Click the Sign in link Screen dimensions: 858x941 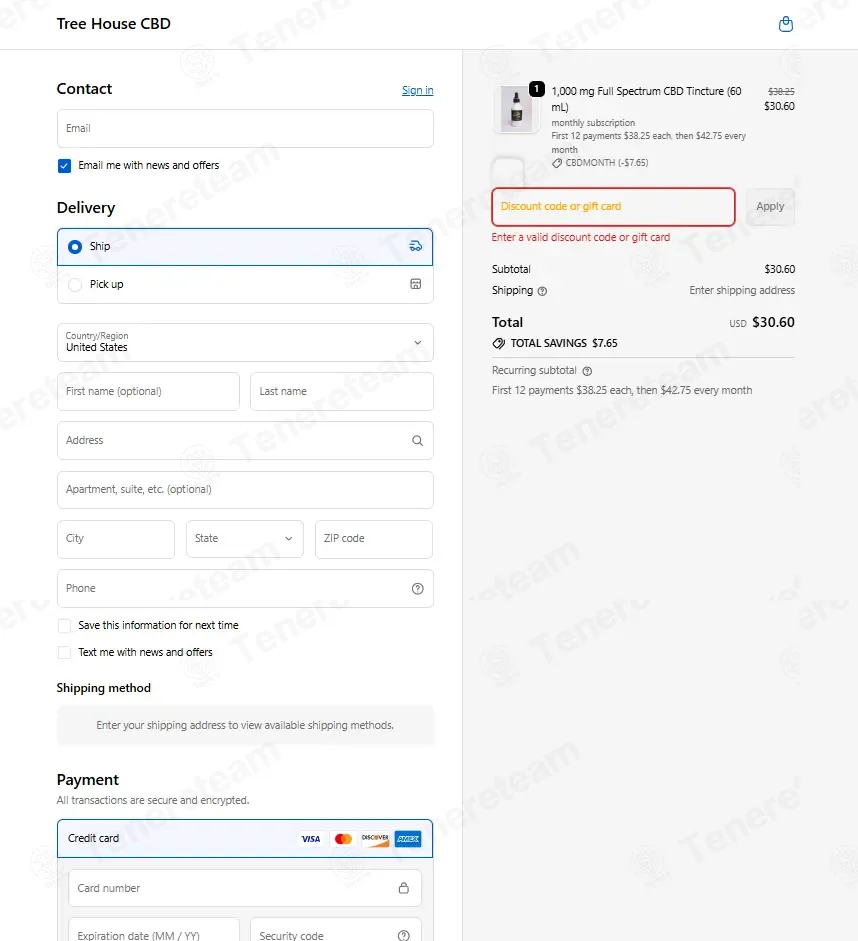[417, 90]
